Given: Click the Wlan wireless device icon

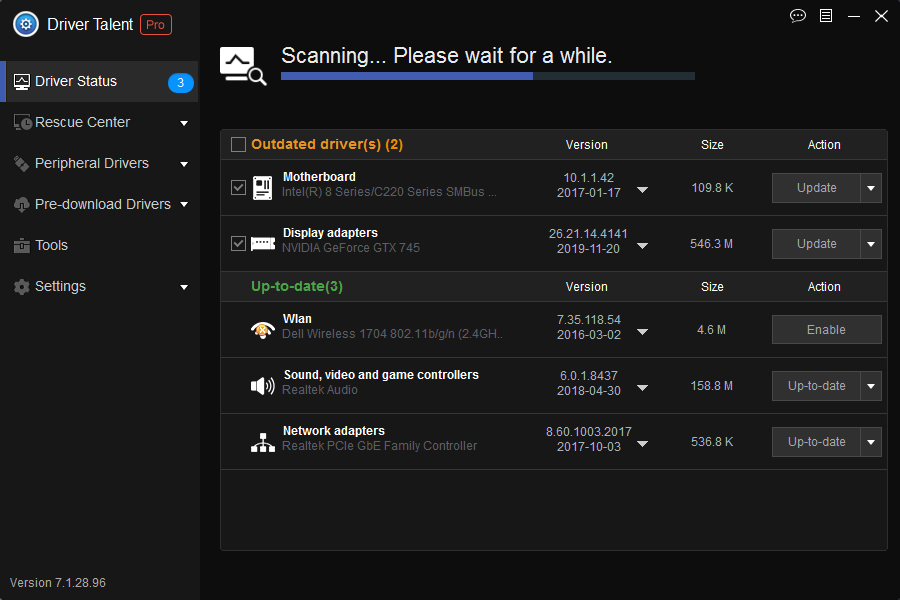Looking at the screenshot, I should [x=262, y=329].
